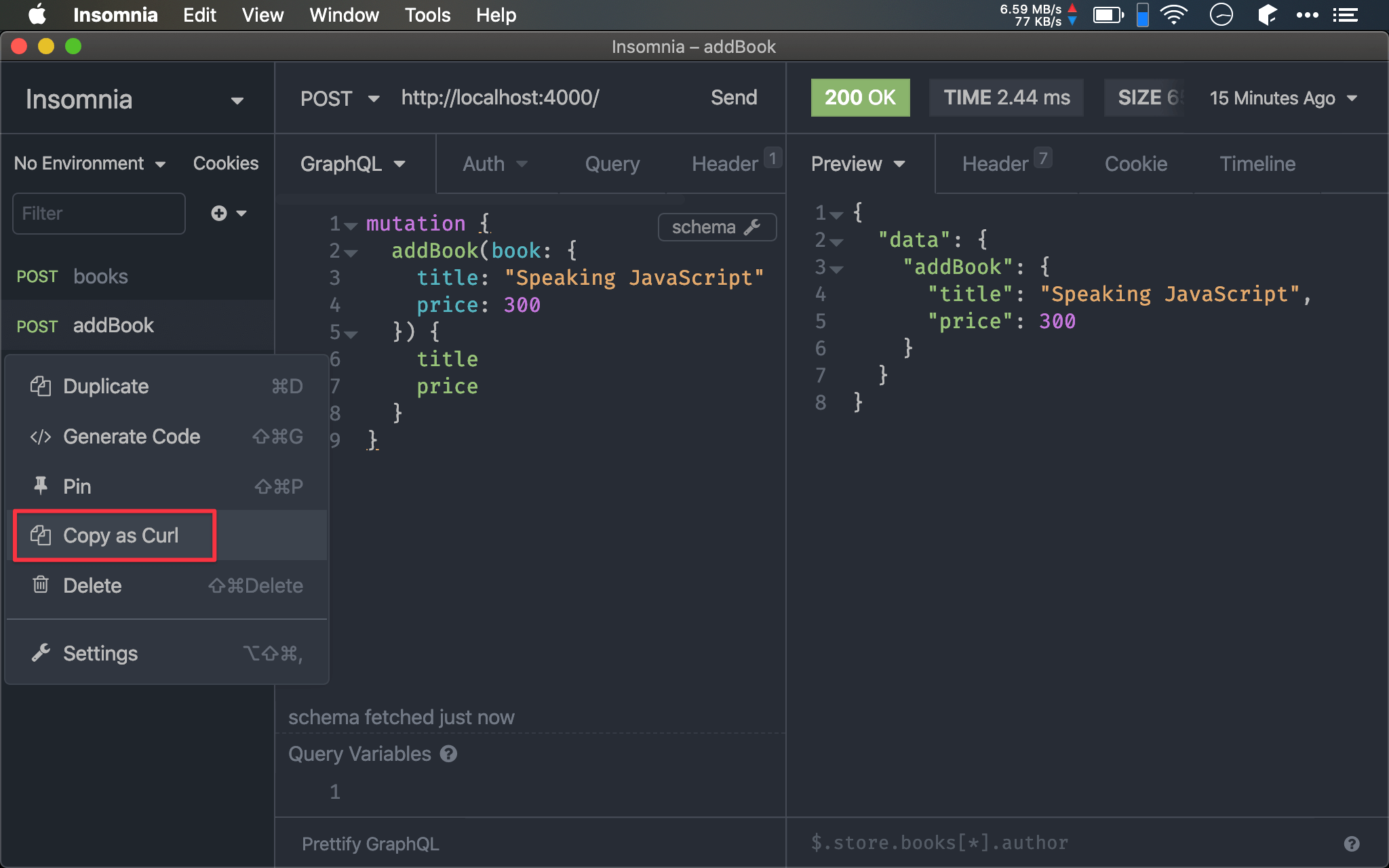Click the Settings wrench icon
Screen dimensions: 1389x868
click(x=41, y=653)
